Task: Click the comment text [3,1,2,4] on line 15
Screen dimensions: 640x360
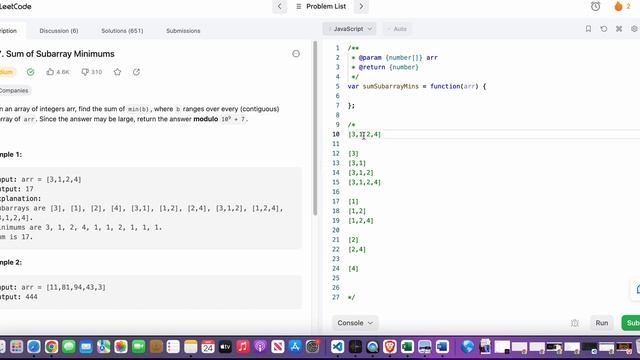Action: click(x=364, y=182)
